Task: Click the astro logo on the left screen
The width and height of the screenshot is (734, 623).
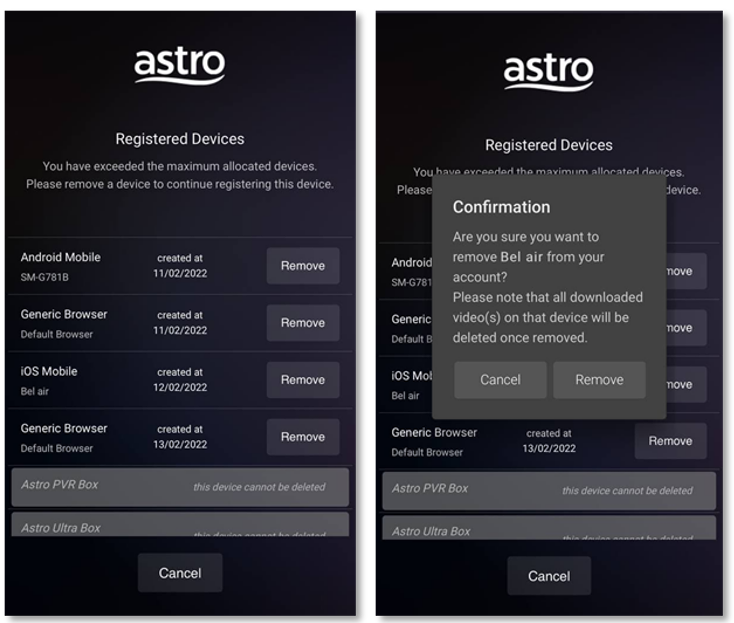Action: [x=180, y=66]
